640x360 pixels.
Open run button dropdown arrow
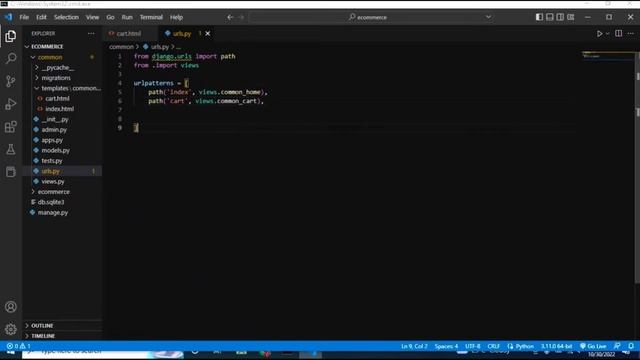pos(608,33)
